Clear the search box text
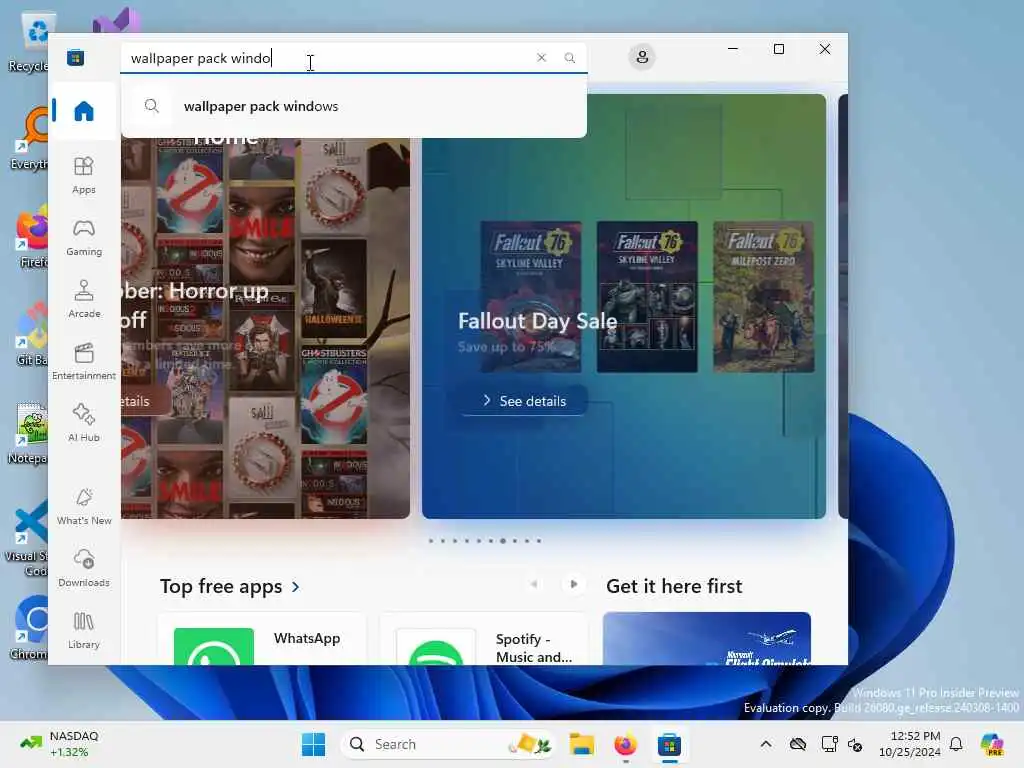The height and width of the screenshot is (768, 1024). click(x=541, y=57)
